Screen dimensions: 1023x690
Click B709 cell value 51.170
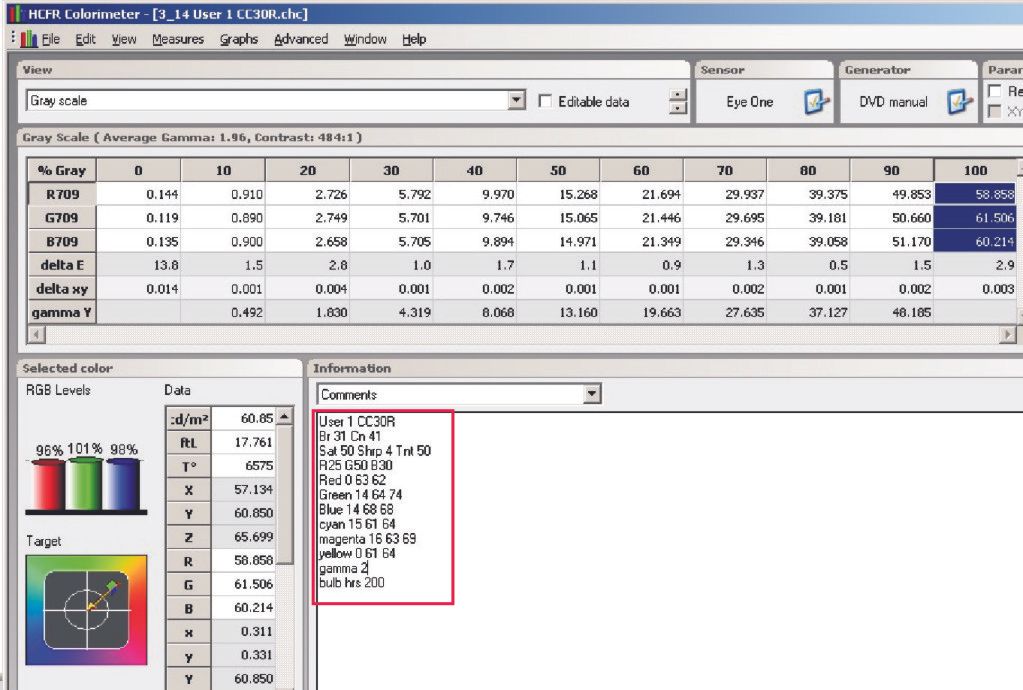tap(892, 241)
